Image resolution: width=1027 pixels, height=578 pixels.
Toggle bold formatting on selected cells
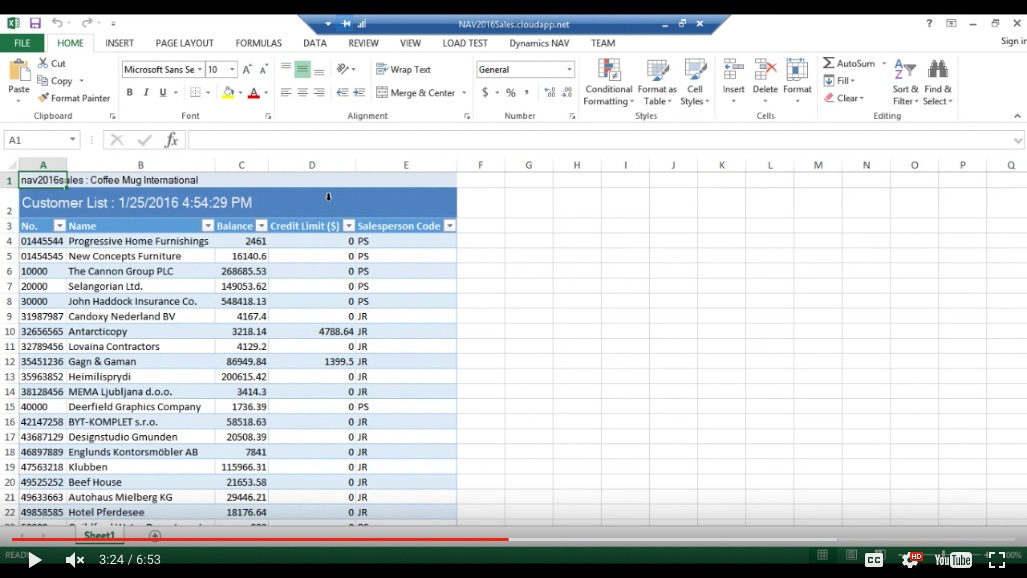point(129,91)
